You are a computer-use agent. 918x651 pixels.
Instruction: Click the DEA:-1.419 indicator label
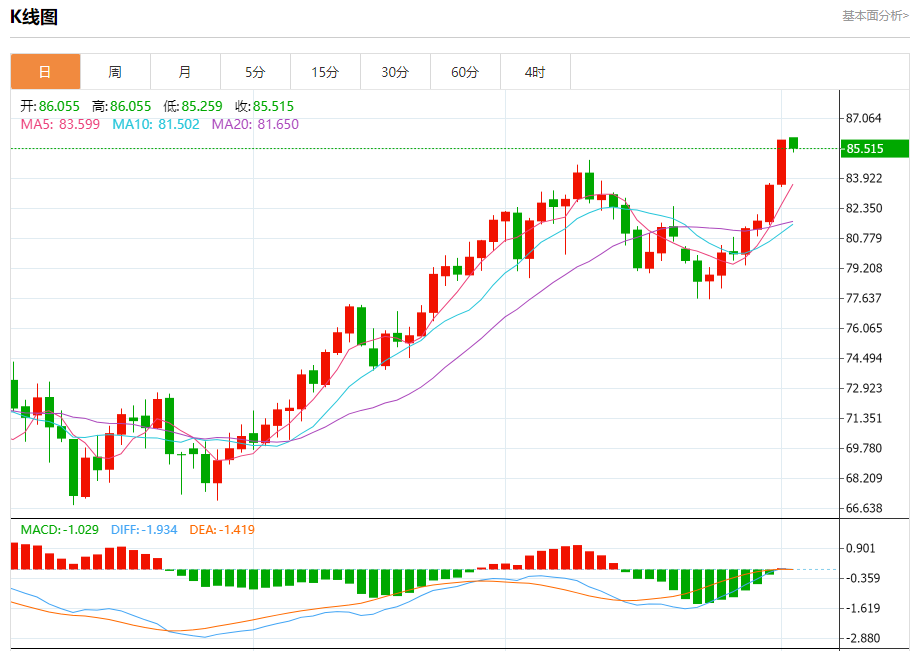pos(222,530)
